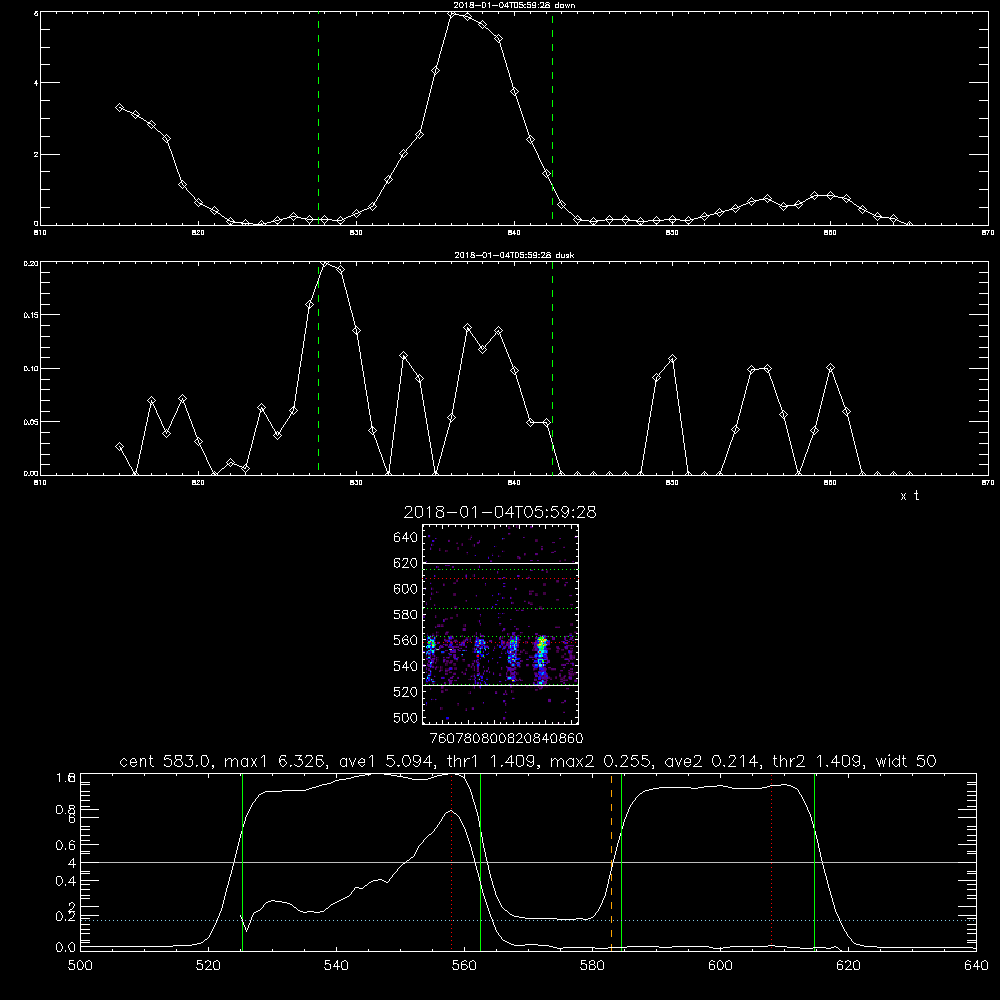This screenshot has height=1000, width=1000.
Task: Click y-axis label 640 beside the heatmap
Action: 406,538
